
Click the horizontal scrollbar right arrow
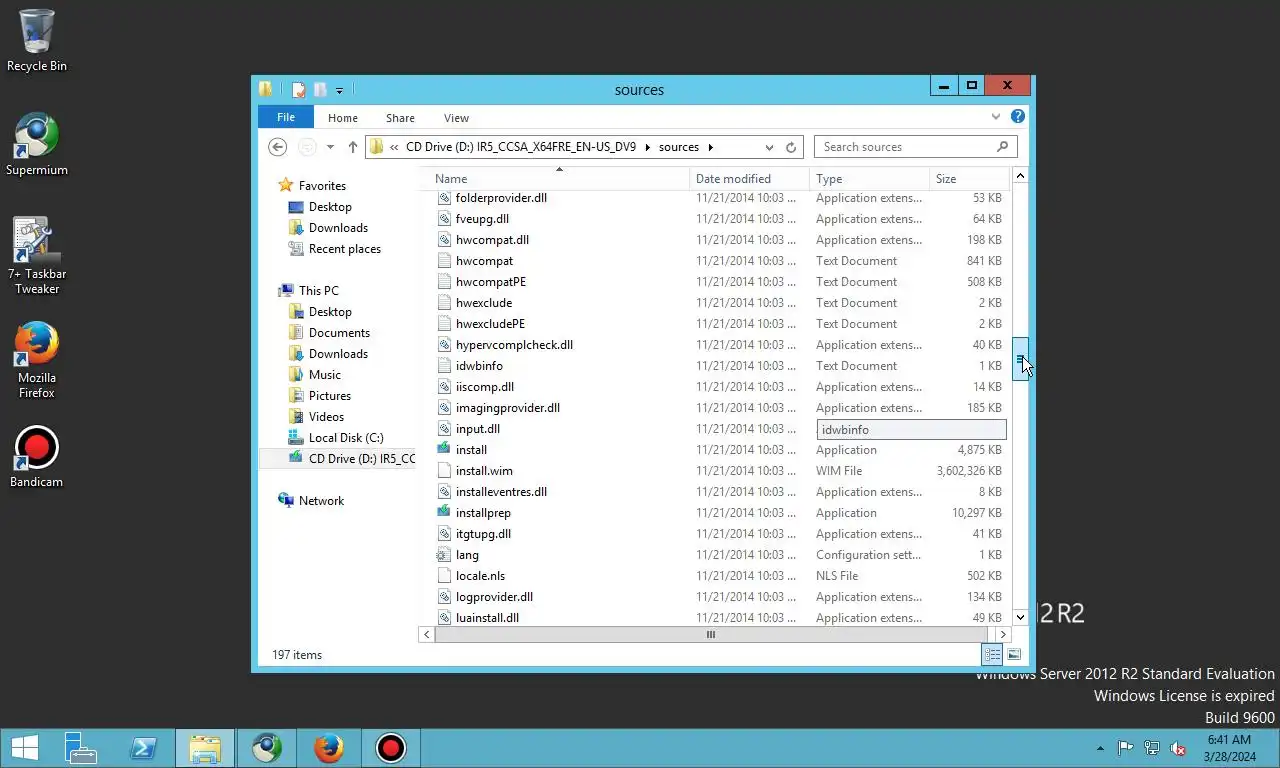1003,634
